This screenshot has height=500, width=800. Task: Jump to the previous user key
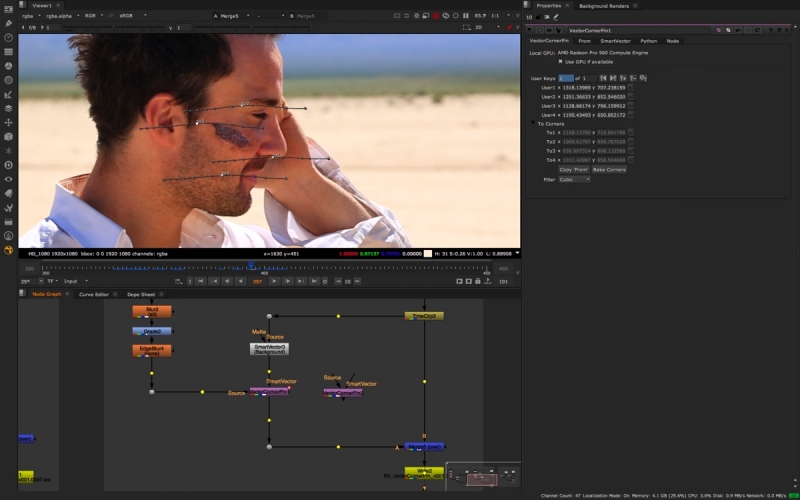coord(603,77)
